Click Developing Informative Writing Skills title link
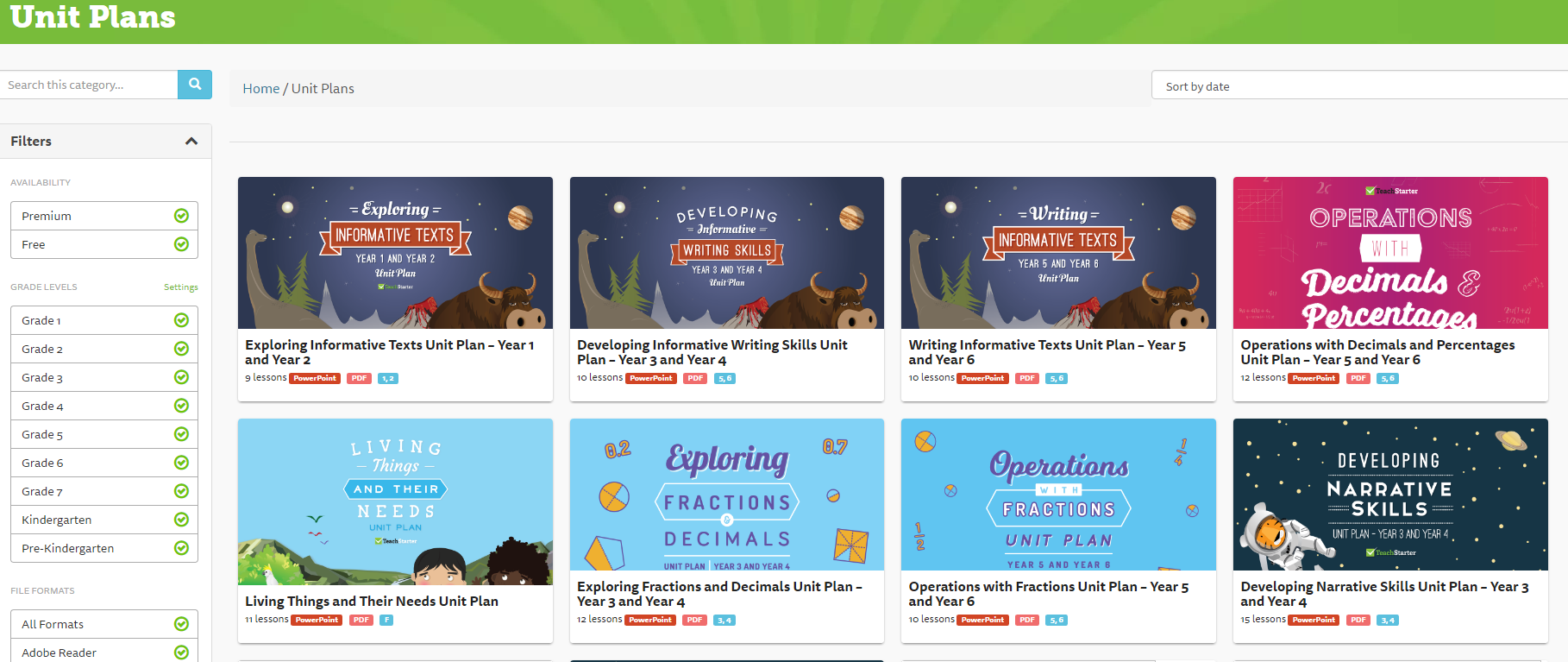Image resolution: width=1568 pixels, height=662 pixels. pos(712,352)
